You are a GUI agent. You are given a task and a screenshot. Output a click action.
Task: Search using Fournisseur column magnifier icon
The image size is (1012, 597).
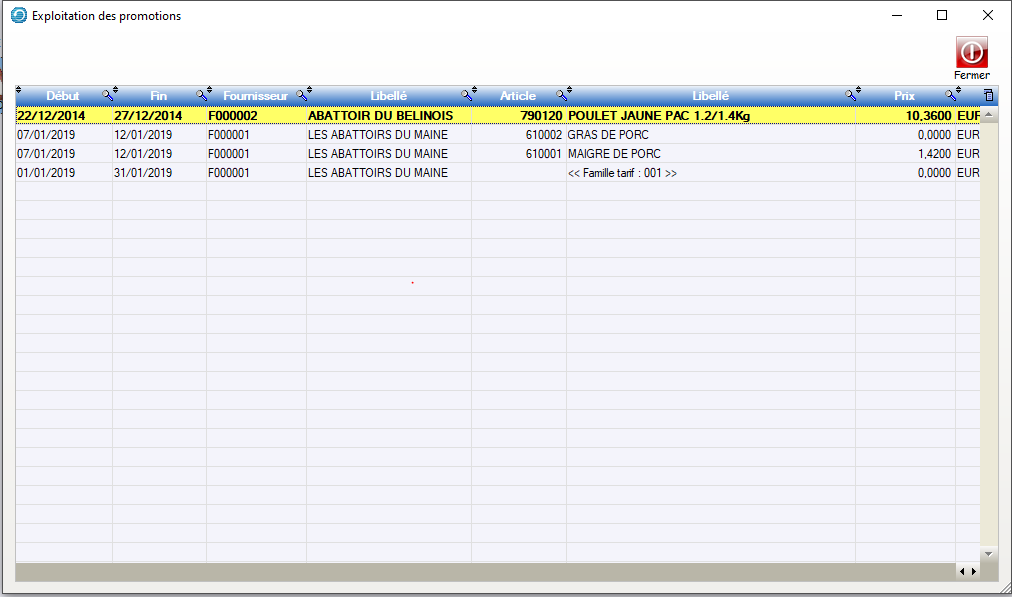(300, 96)
